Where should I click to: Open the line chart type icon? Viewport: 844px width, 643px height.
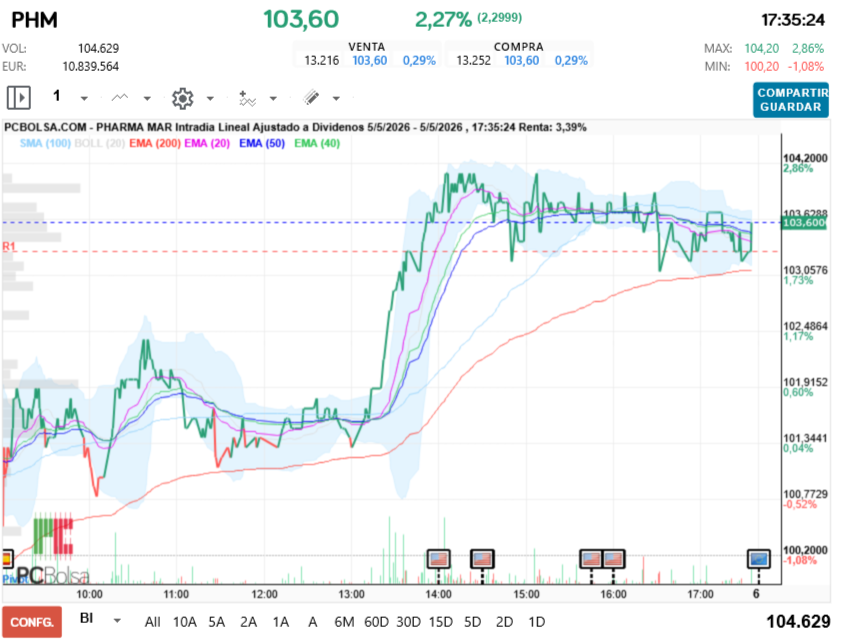click(119, 97)
